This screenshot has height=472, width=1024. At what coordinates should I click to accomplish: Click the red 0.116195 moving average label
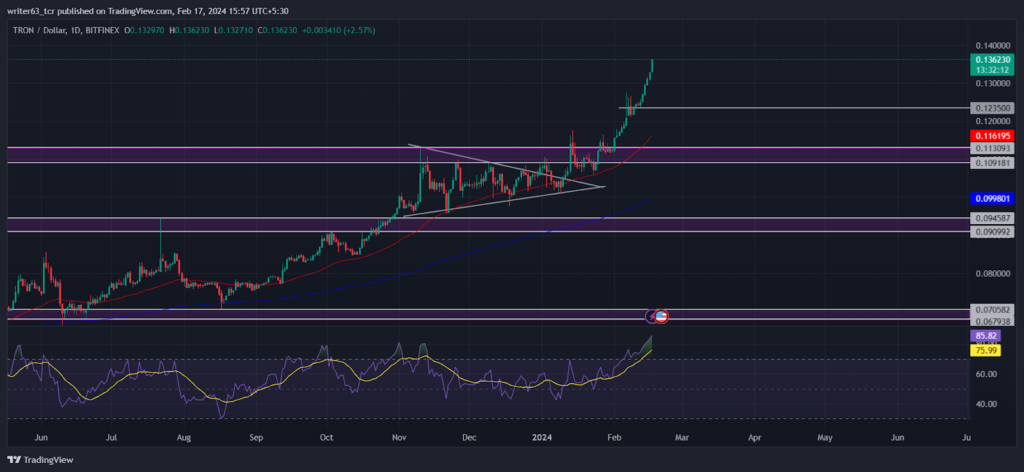tap(991, 136)
